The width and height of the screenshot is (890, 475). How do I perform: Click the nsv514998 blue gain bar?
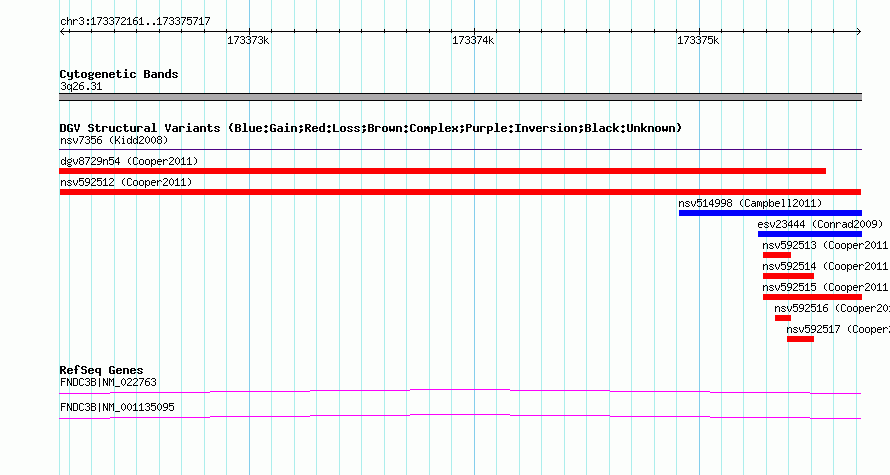point(770,213)
